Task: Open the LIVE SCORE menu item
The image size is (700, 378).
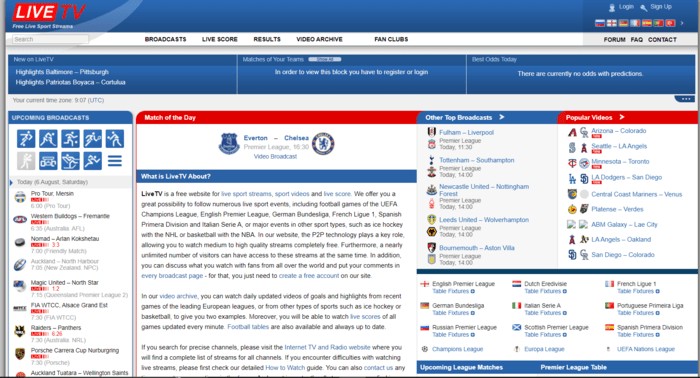Action: [220, 39]
